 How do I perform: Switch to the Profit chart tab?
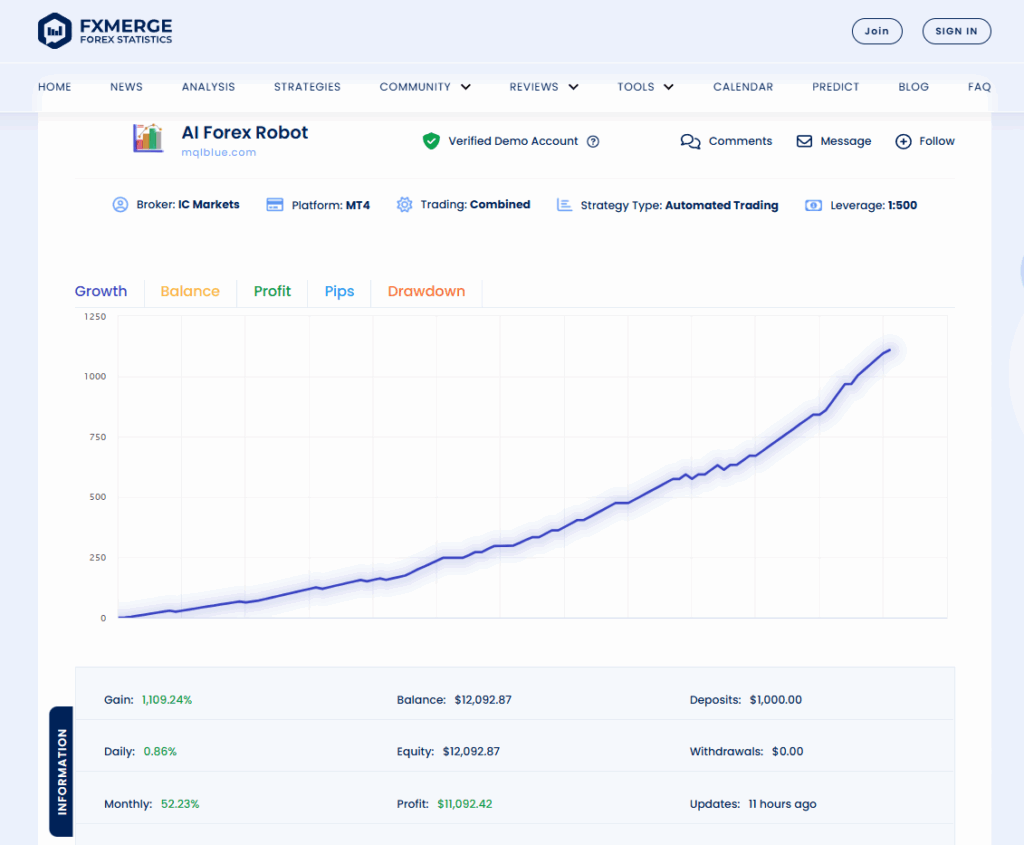coord(272,291)
